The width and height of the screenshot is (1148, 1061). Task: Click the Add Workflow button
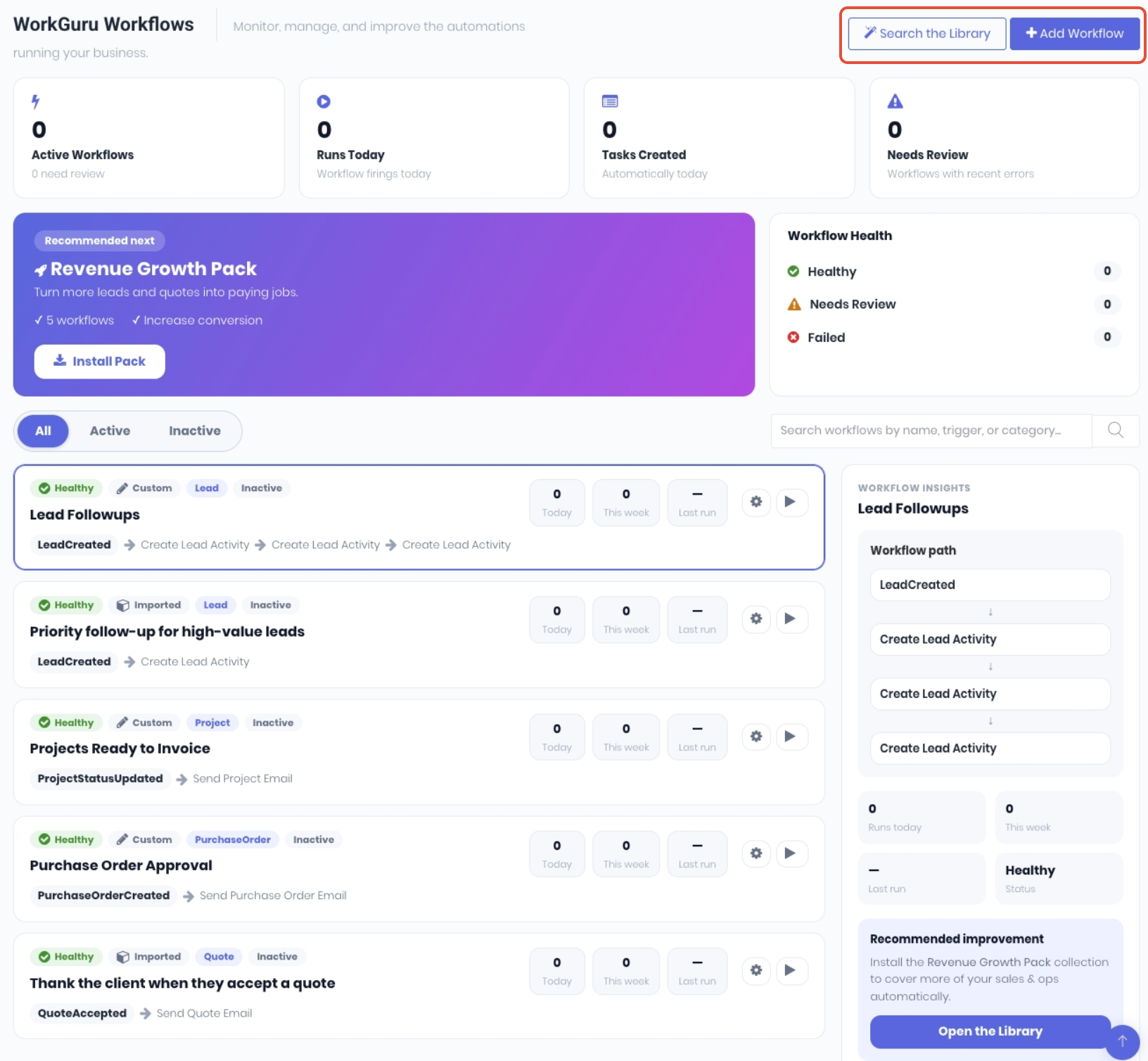(1075, 34)
